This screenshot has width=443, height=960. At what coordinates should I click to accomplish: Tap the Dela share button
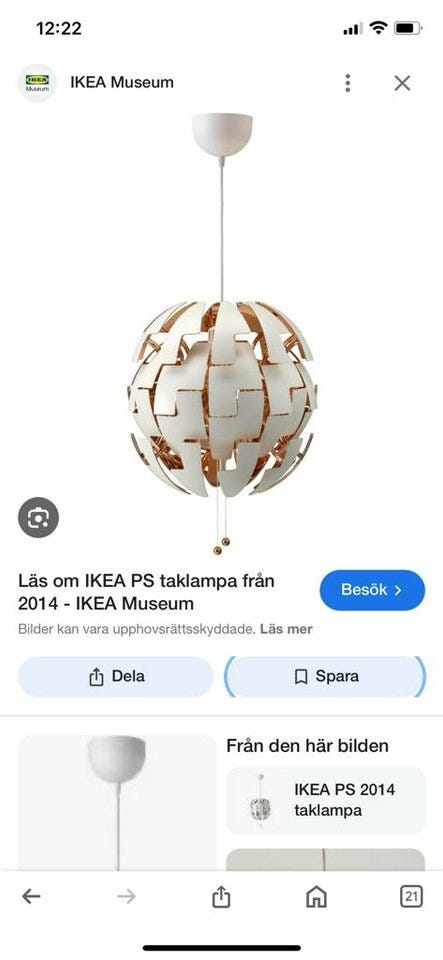click(x=116, y=677)
